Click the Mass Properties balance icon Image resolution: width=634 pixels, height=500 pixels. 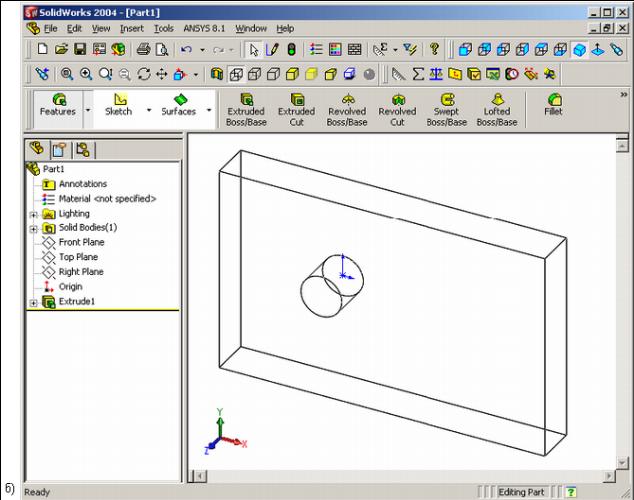point(436,74)
